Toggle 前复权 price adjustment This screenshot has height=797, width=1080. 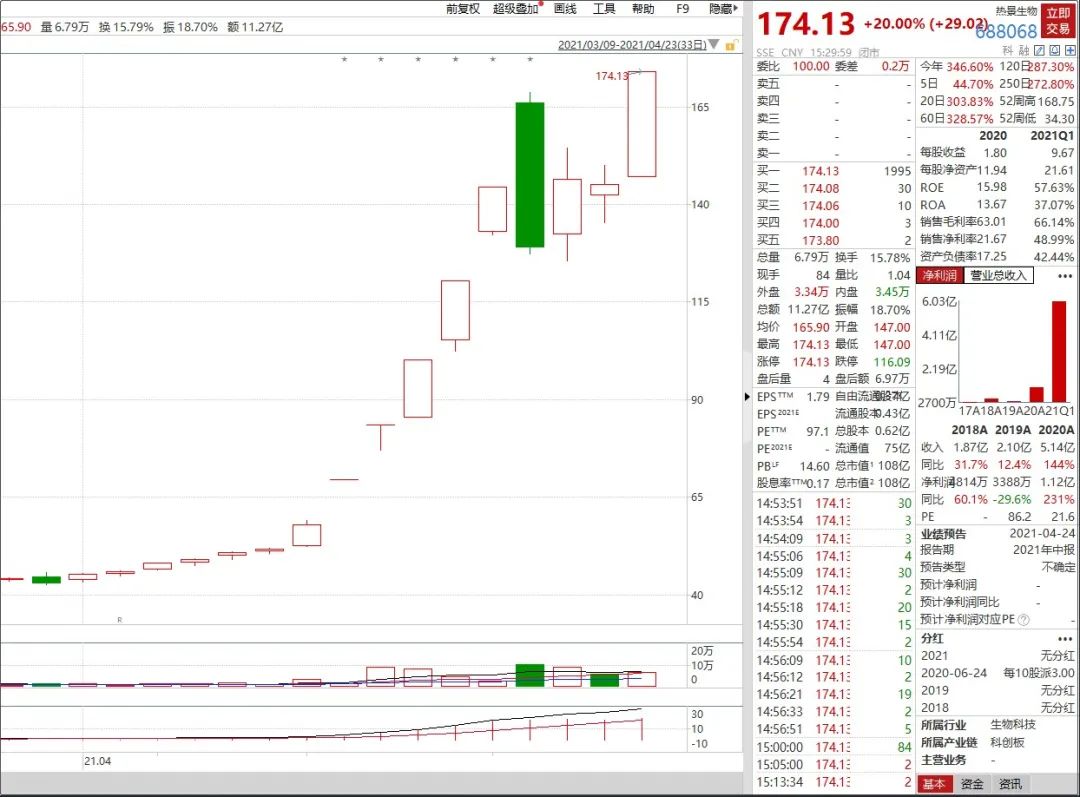coord(462,9)
